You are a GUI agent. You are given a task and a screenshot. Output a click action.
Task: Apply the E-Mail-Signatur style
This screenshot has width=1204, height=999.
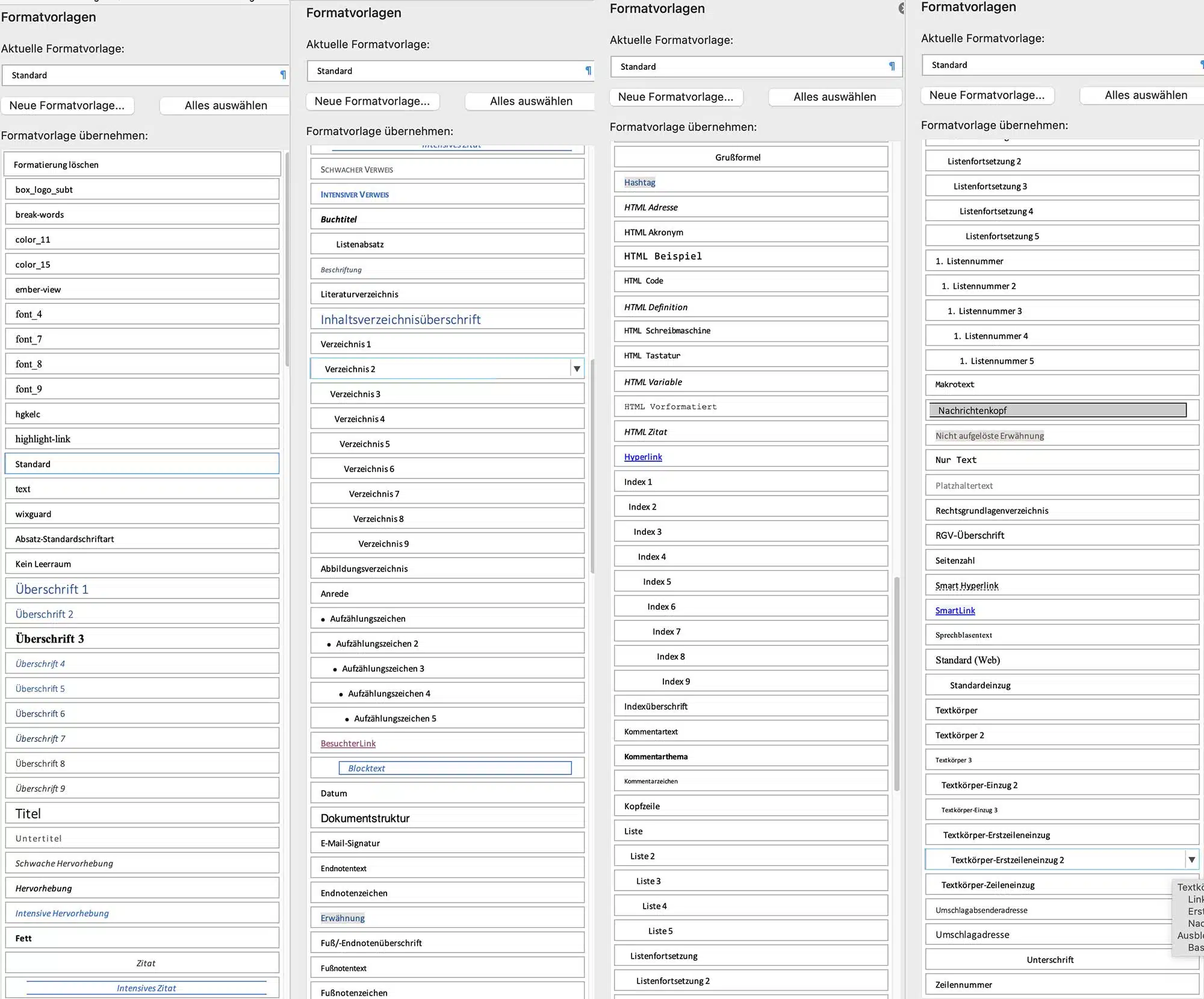click(x=447, y=843)
